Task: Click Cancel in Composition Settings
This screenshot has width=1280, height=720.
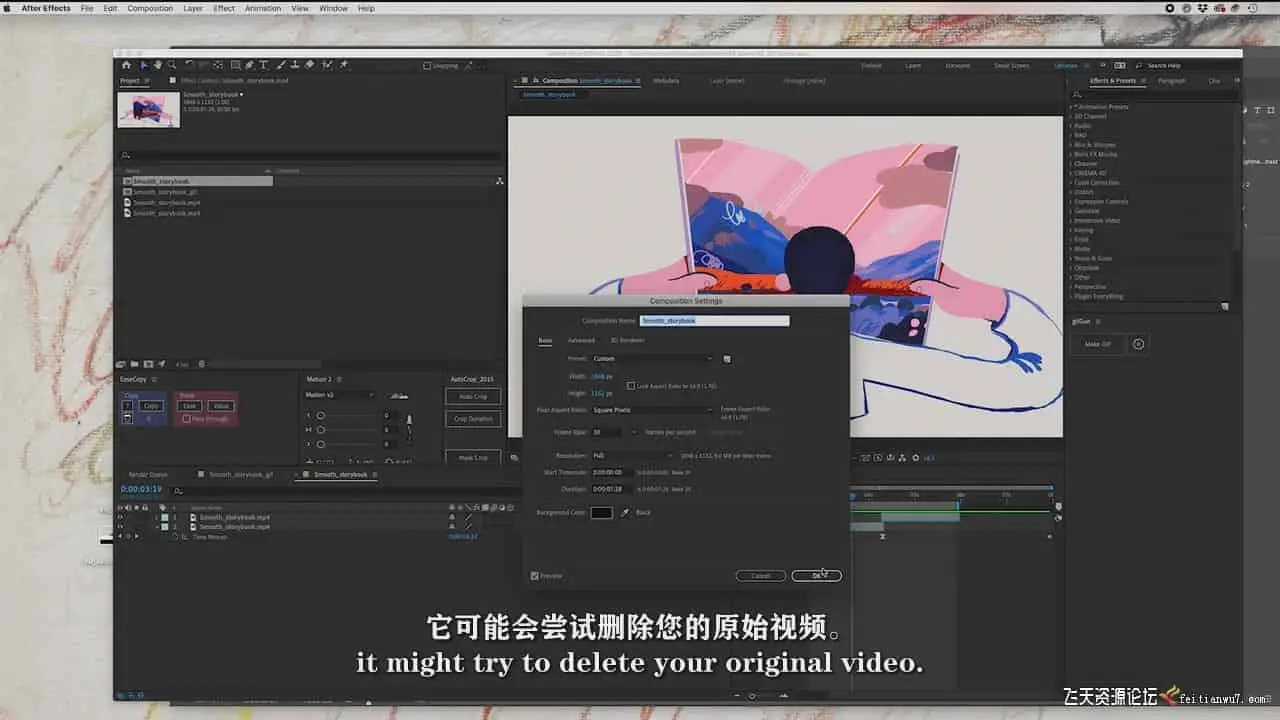Action: (x=761, y=576)
